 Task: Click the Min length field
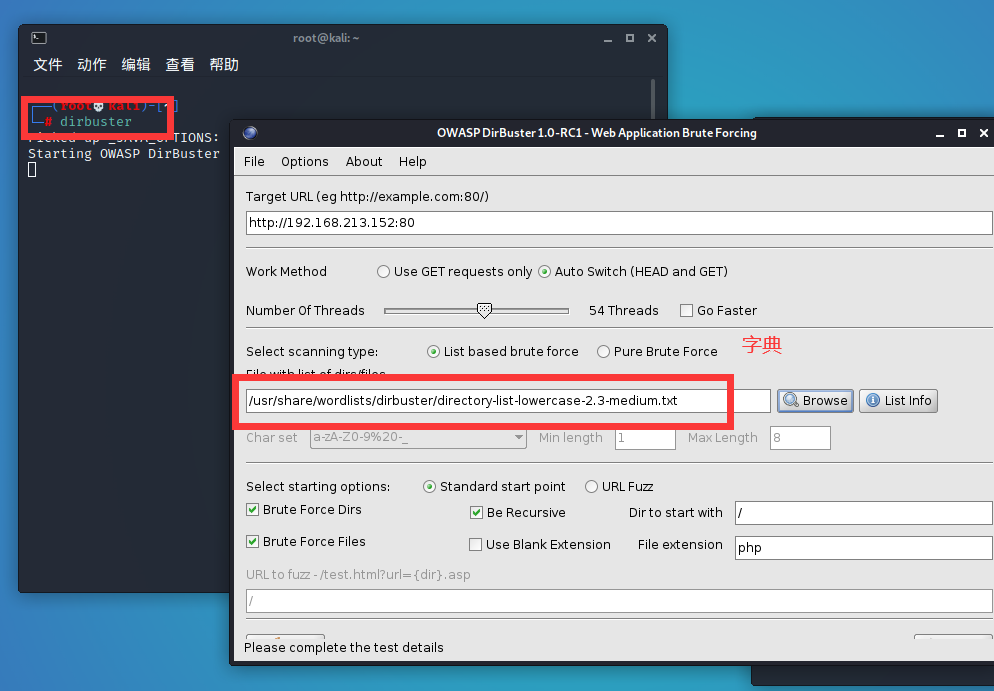click(645, 438)
